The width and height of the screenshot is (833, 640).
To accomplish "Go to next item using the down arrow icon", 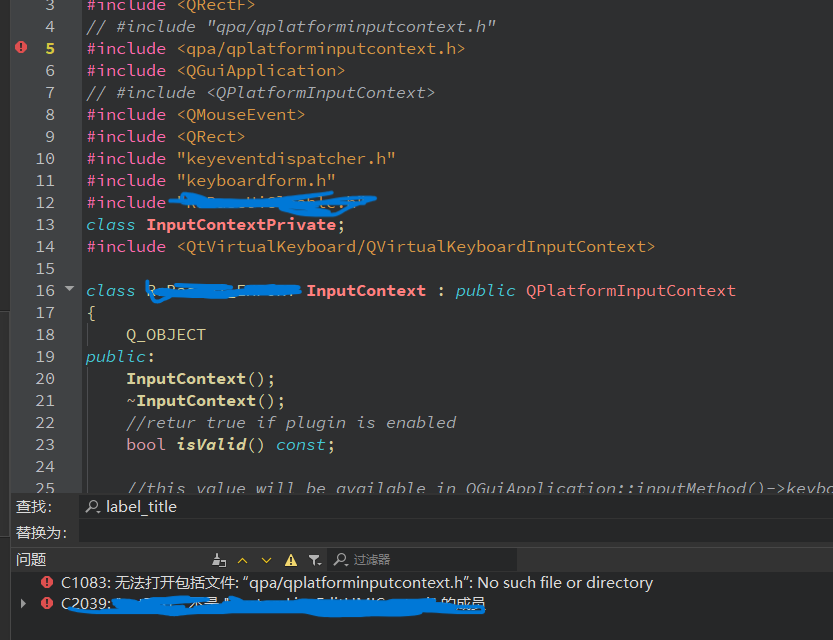I will tap(265, 559).
